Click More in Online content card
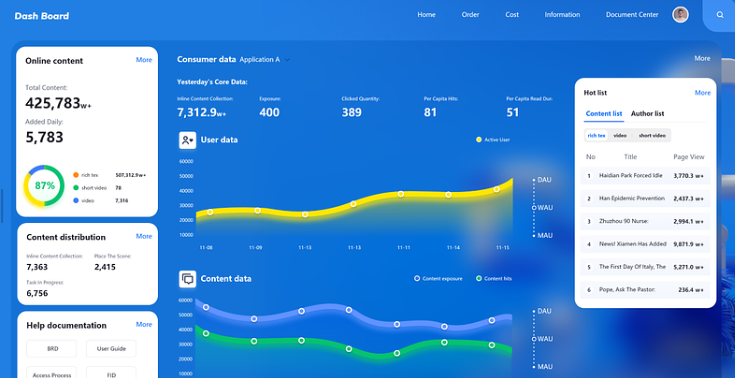 [144, 60]
